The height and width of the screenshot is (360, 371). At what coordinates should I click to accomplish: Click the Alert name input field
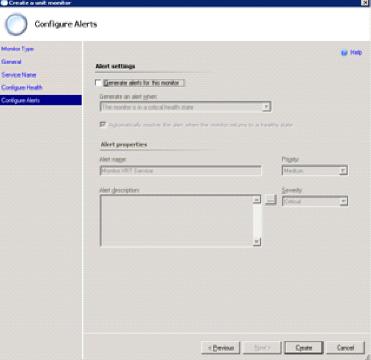click(x=180, y=171)
